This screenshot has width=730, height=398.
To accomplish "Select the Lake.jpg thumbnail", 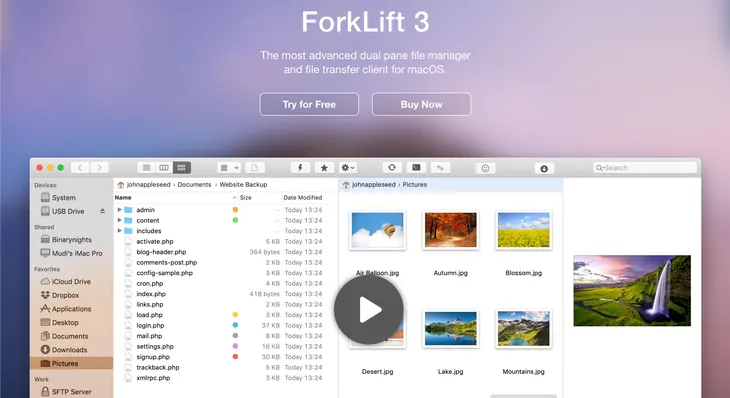I will pos(451,329).
